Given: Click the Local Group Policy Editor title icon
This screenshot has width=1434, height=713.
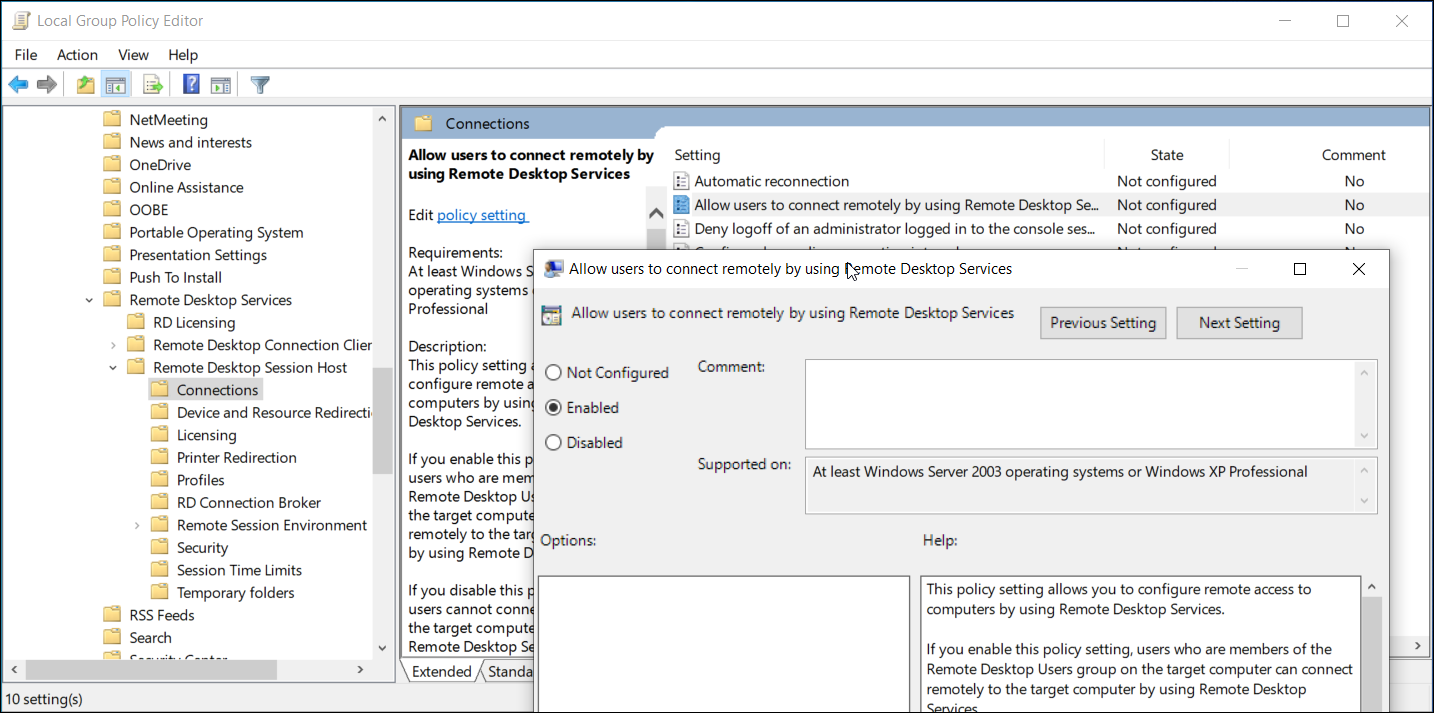Looking at the screenshot, I should pyautogui.click(x=21, y=20).
